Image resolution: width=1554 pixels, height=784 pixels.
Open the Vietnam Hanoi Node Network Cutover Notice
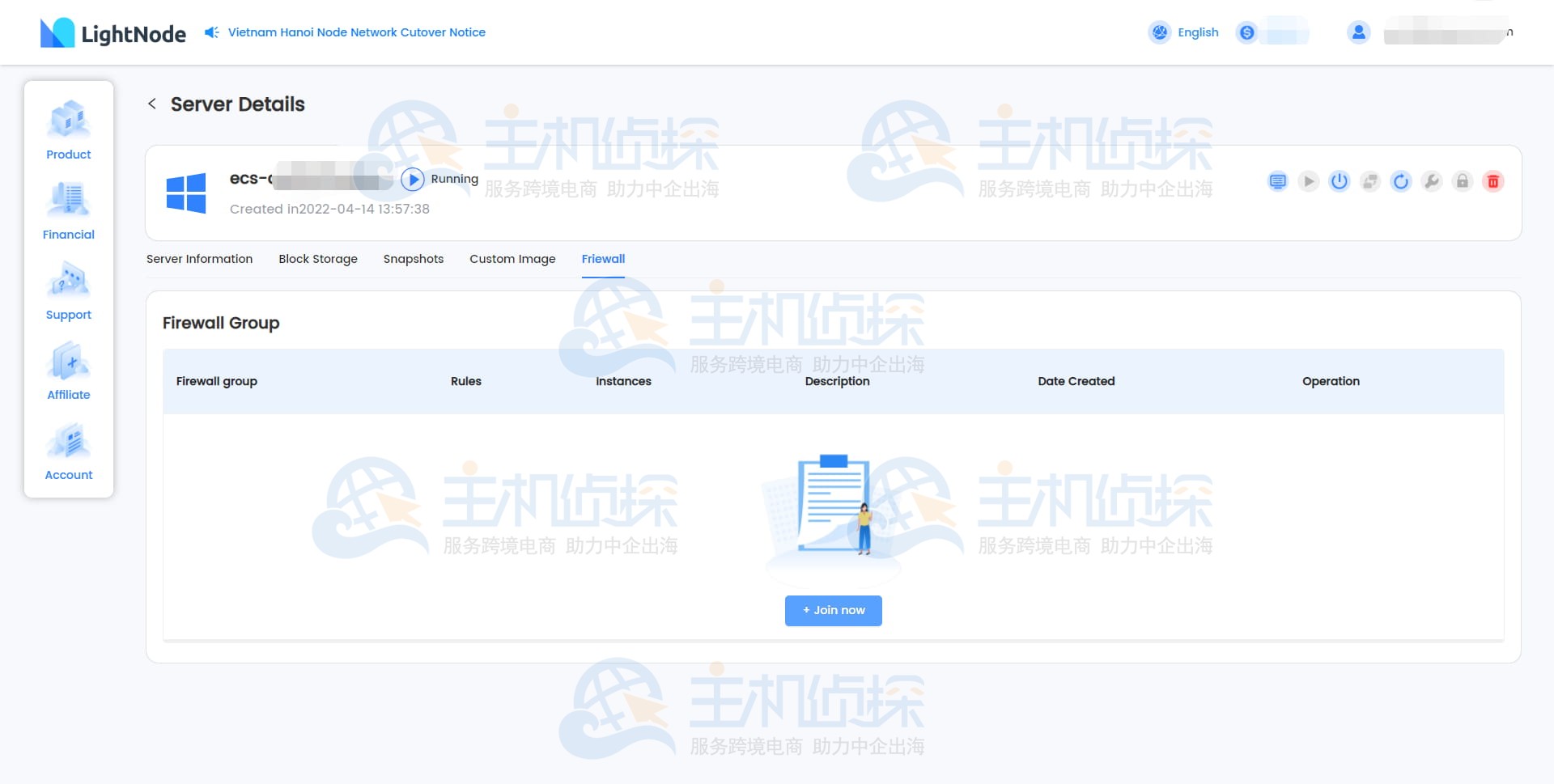tap(357, 32)
